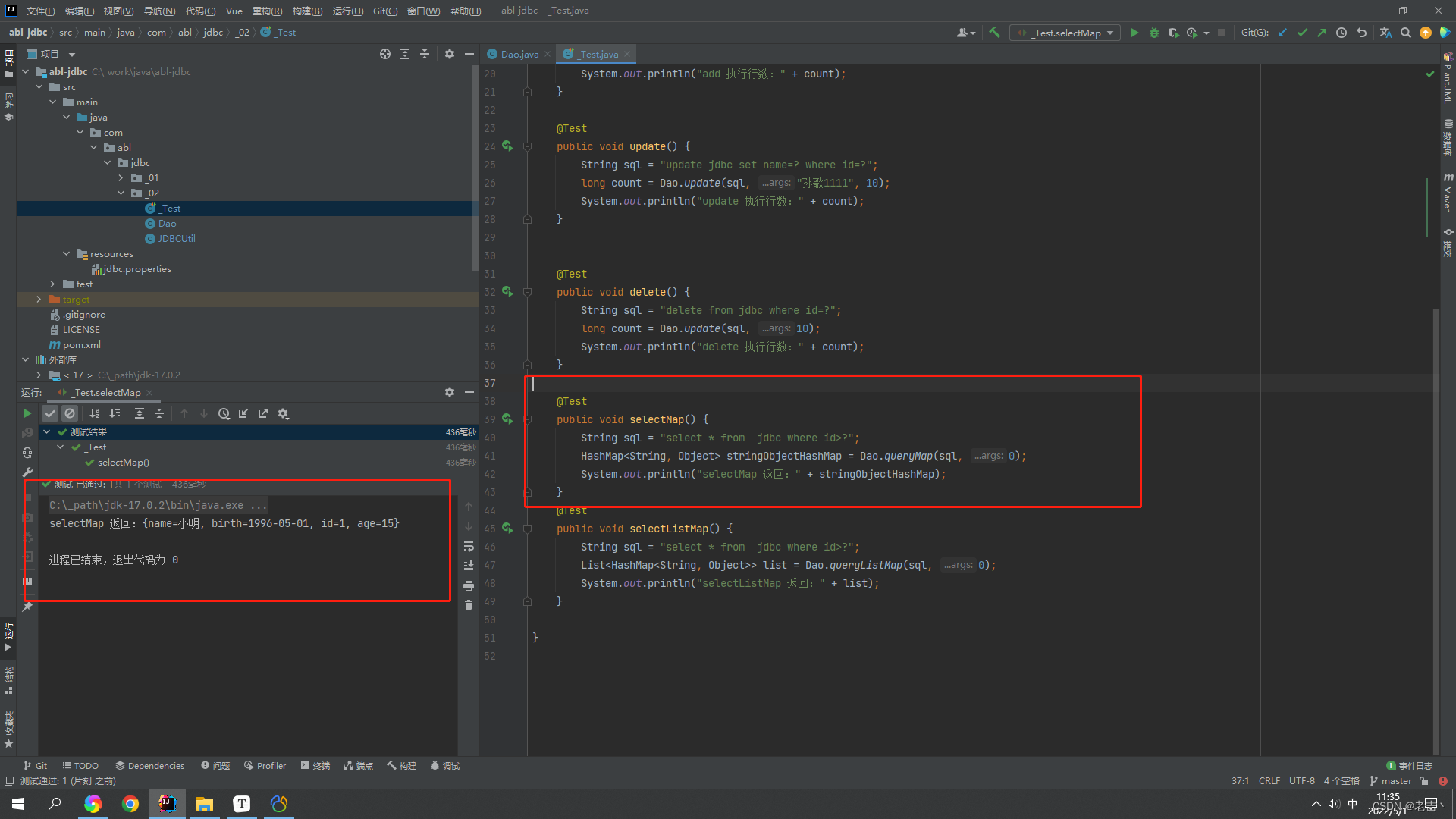Import test results icon in Run panel
Image resolution: width=1456 pixels, height=819 pixels.
coord(243,413)
